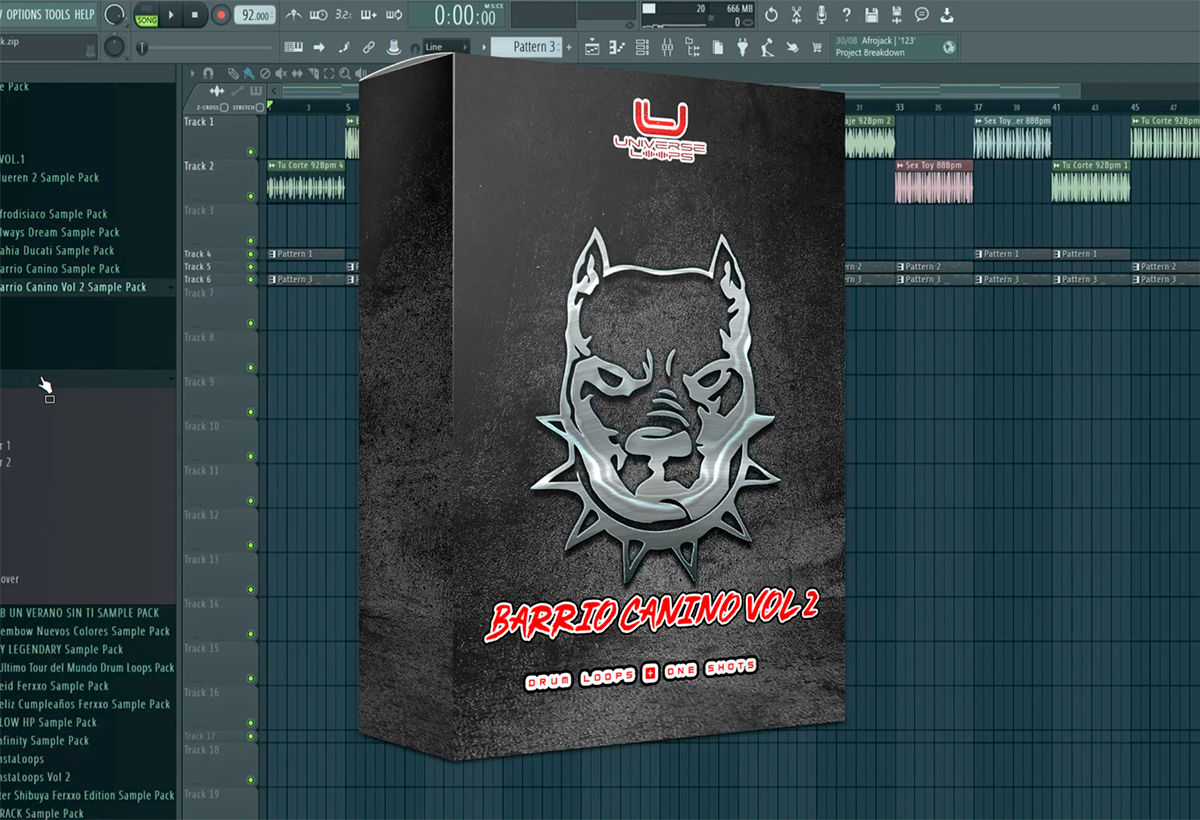Open the Channel Rack icon

coord(643,47)
